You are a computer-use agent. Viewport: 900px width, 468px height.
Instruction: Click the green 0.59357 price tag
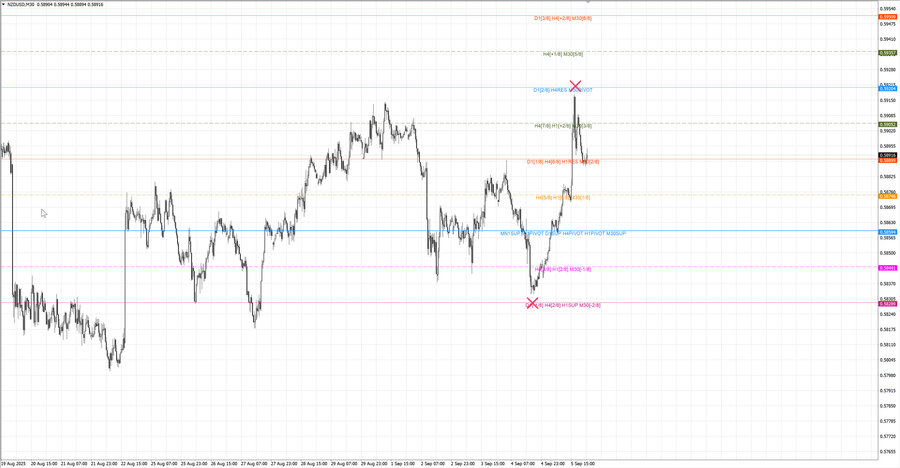887,53
